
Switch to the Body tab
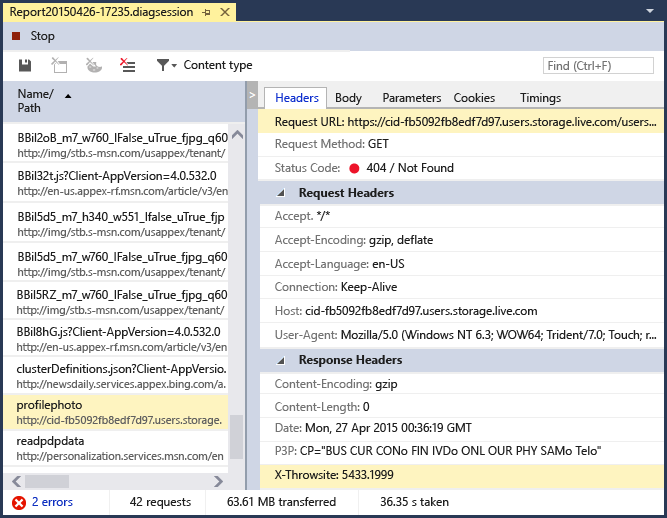coord(348,98)
